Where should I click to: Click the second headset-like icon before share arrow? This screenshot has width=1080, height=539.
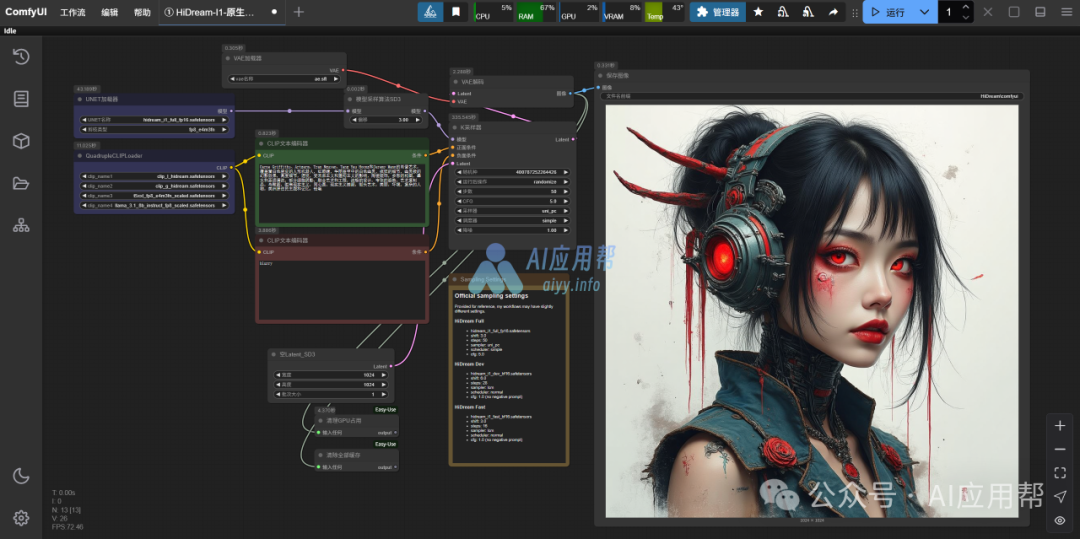point(808,12)
